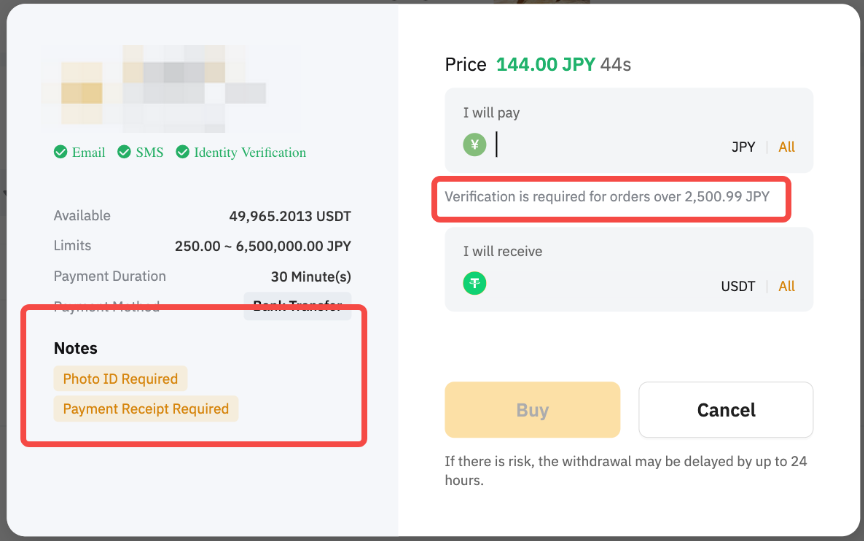Click the green yen currency icon

tap(474, 145)
